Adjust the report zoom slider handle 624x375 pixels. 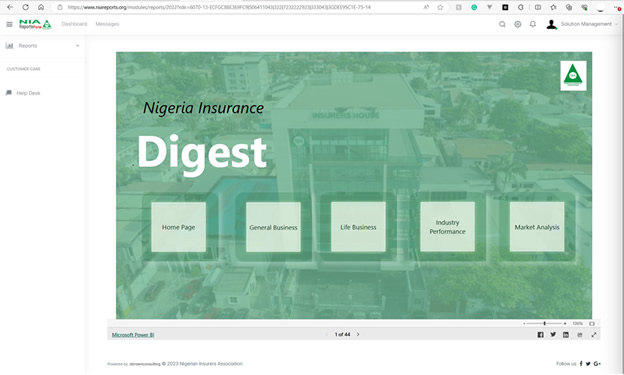[x=544, y=324]
